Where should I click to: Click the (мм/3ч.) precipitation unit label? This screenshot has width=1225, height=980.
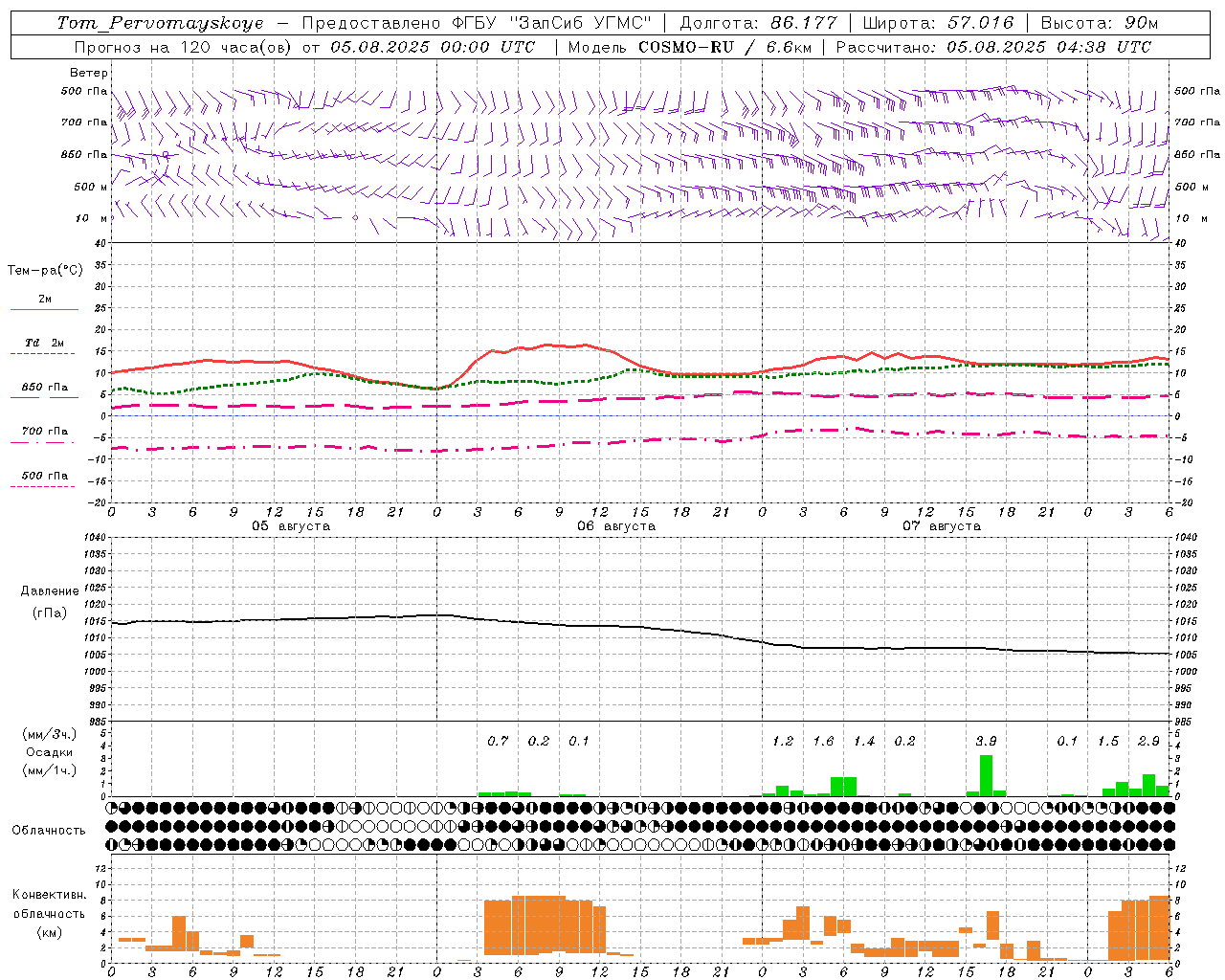point(49,734)
